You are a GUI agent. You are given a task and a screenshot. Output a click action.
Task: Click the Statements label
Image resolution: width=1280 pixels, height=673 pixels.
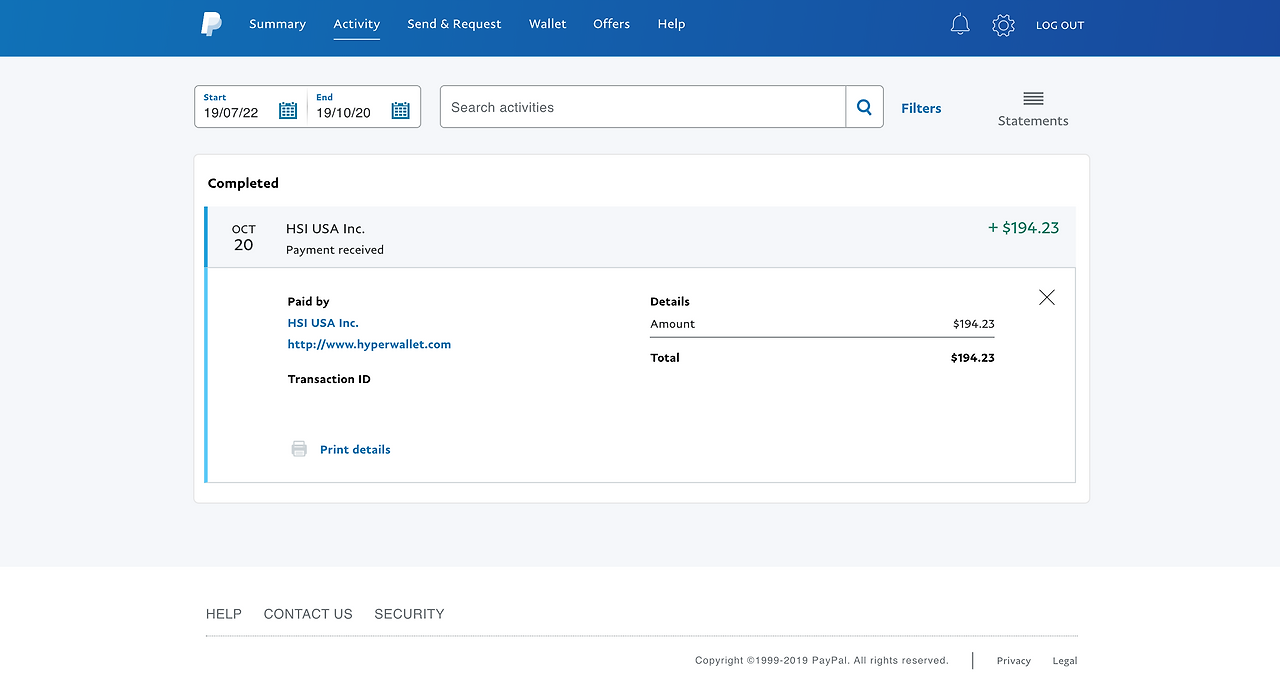[x=1033, y=121]
